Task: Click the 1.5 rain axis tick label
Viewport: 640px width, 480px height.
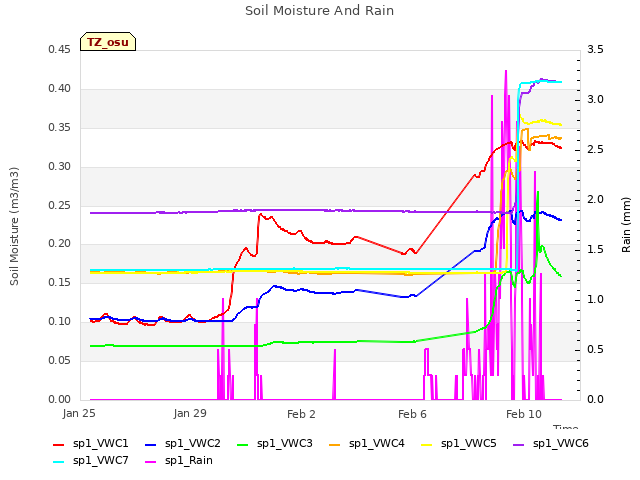Action: coord(596,249)
